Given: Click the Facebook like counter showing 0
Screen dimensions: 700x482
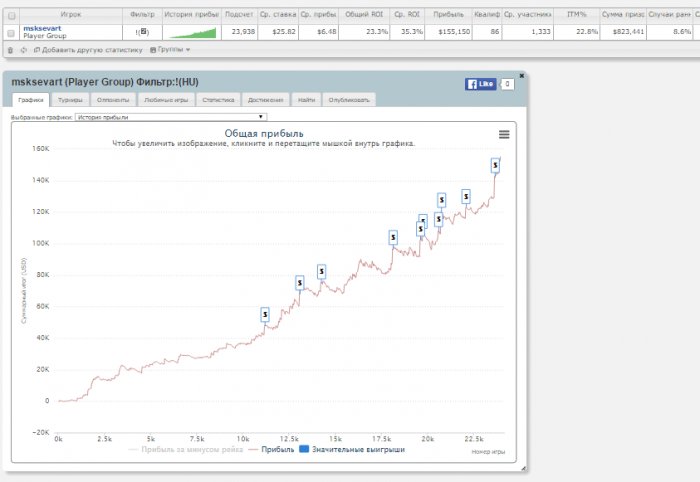Looking at the screenshot, I should pyautogui.click(x=507, y=84).
